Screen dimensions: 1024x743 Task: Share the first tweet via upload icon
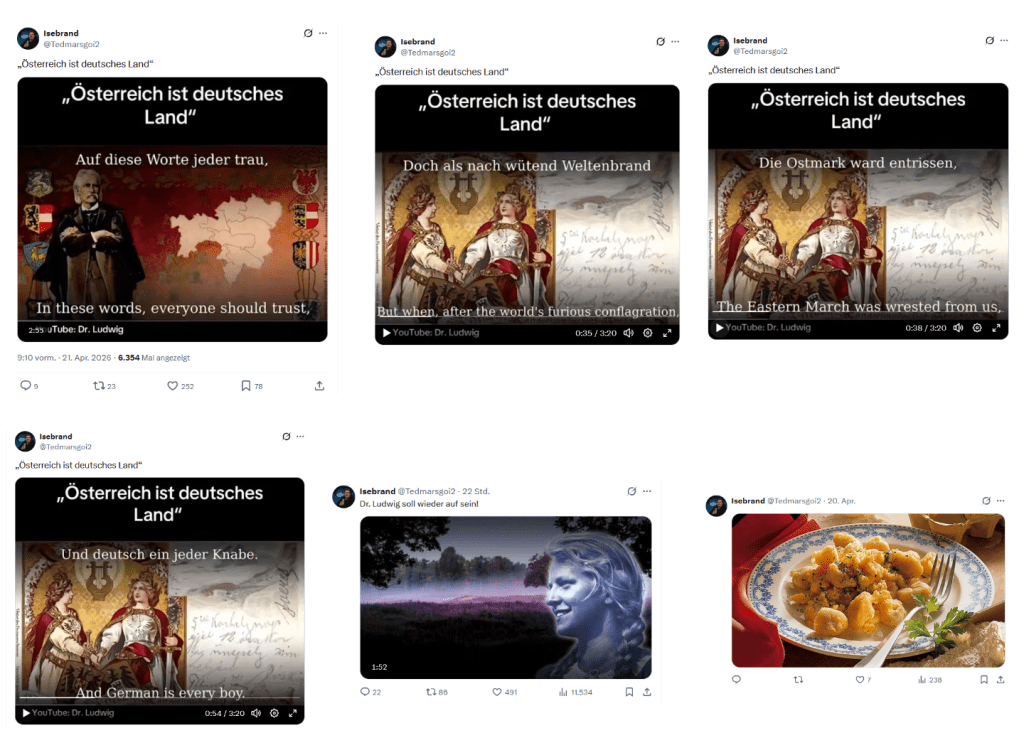point(319,386)
